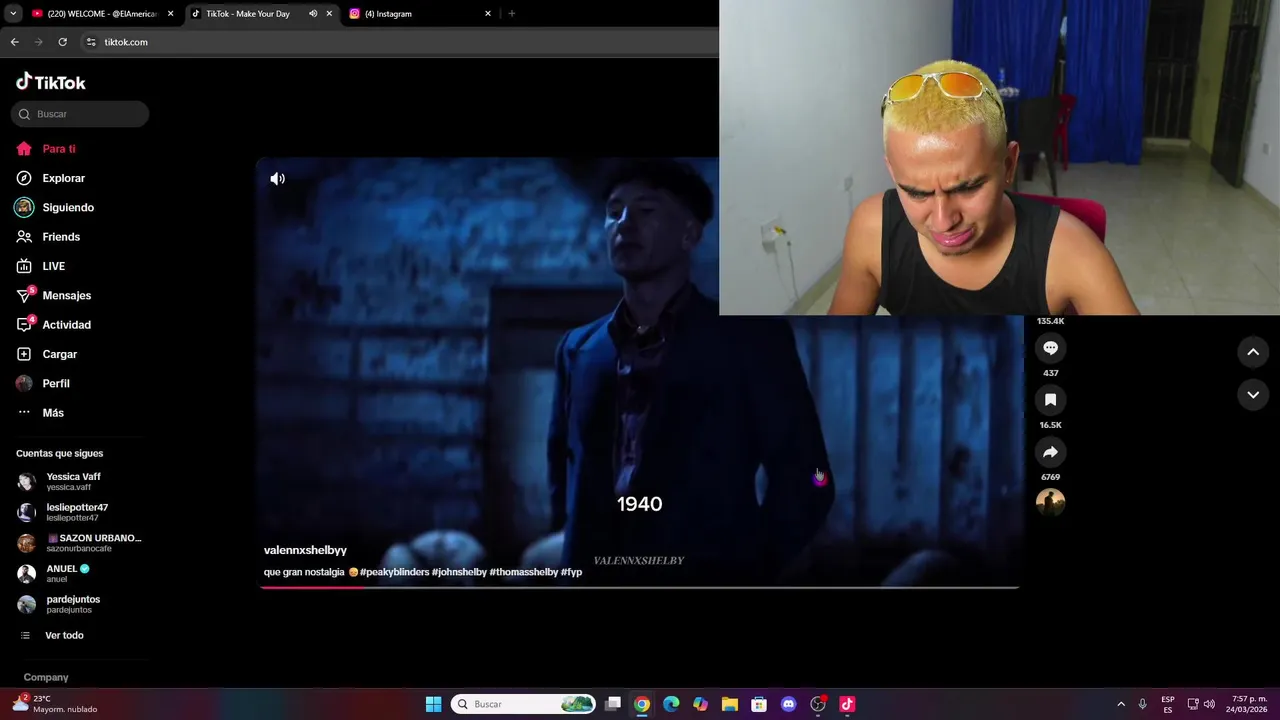Go to the next video
1280x720 pixels.
coord(1253,395)
